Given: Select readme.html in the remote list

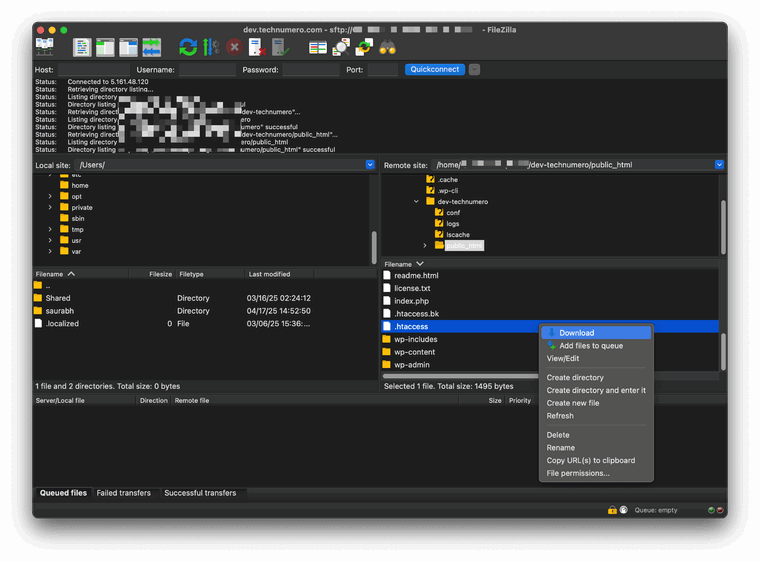Looking at the screenshot, I should click(416, 275).
